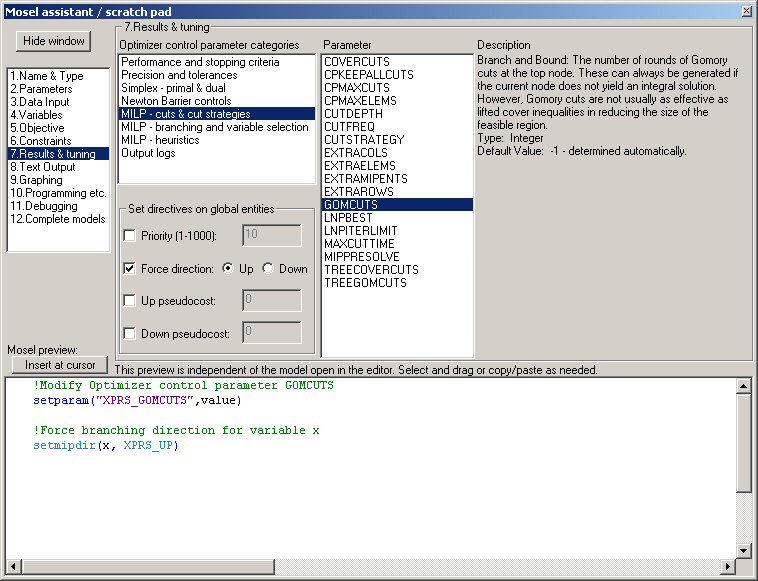Click the Insert at cursor button

pos(60,365)
